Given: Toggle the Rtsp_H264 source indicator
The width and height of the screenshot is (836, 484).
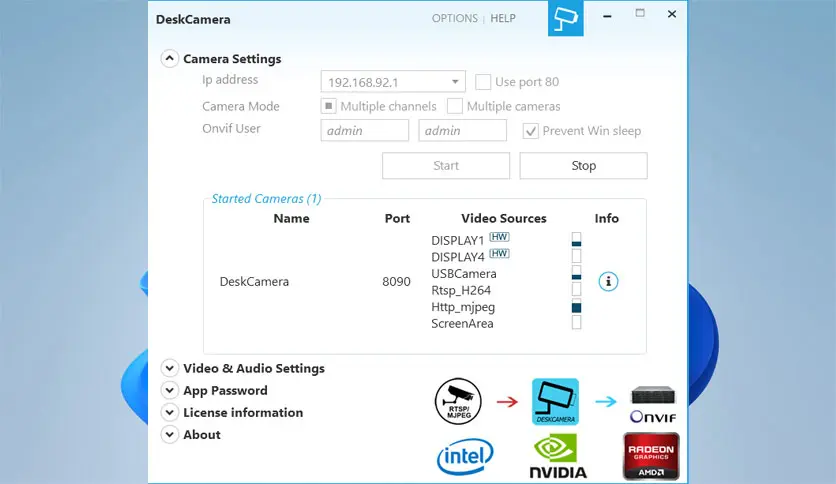Looking at the screenshot, I should [576, 289].
